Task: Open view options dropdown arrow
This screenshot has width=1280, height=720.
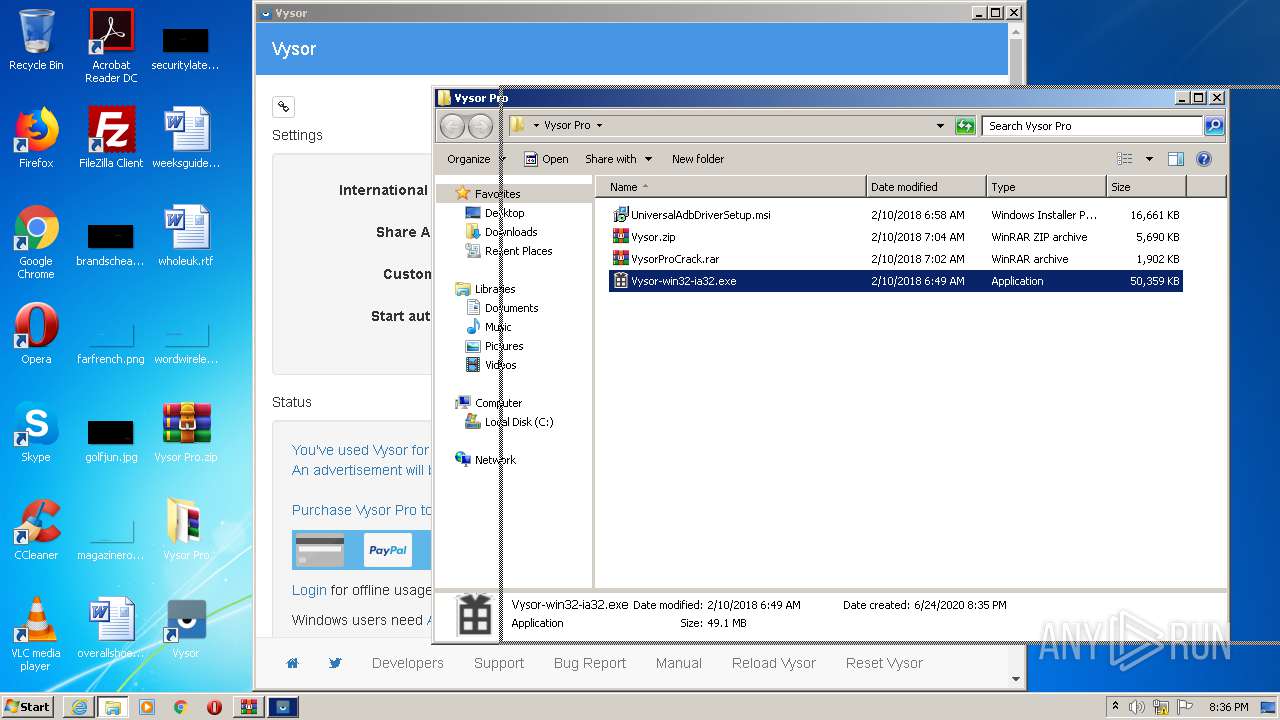Action: coord(1149,159)
